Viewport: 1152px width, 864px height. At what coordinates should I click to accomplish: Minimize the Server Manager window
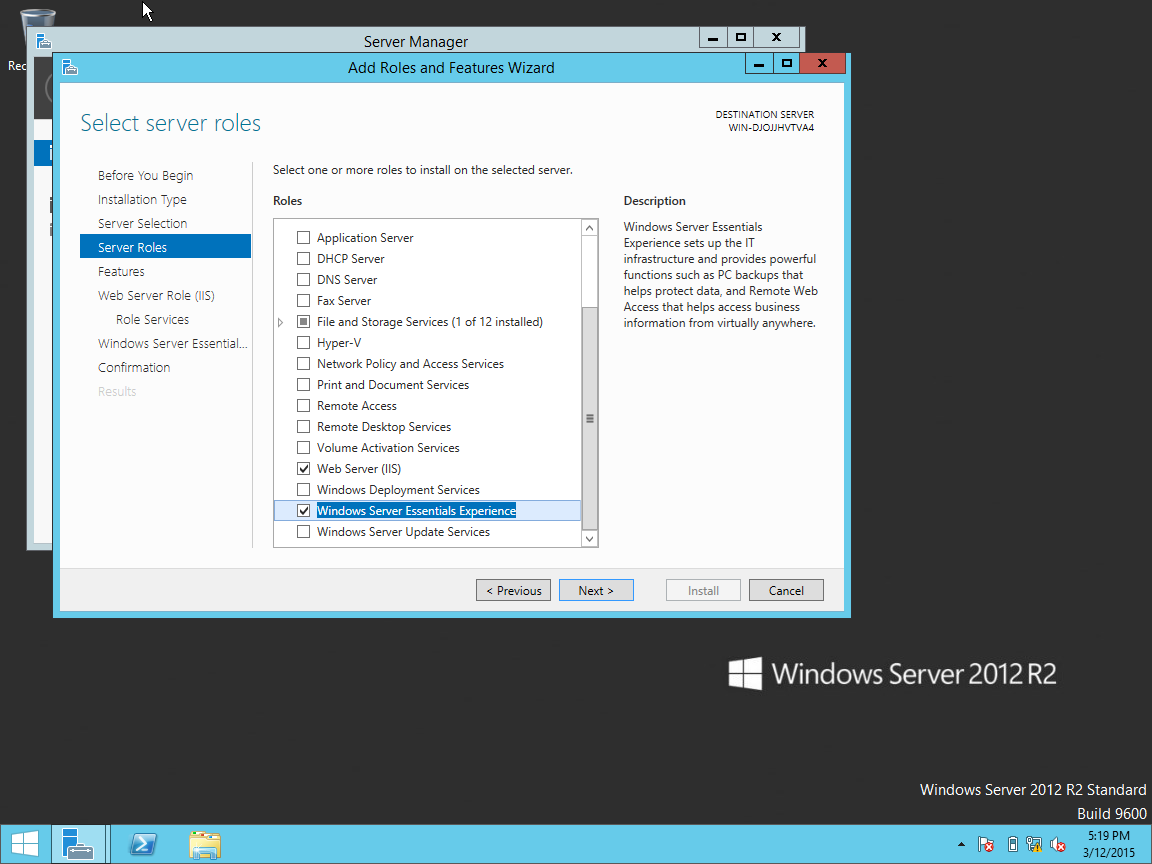tap(713, 37)
